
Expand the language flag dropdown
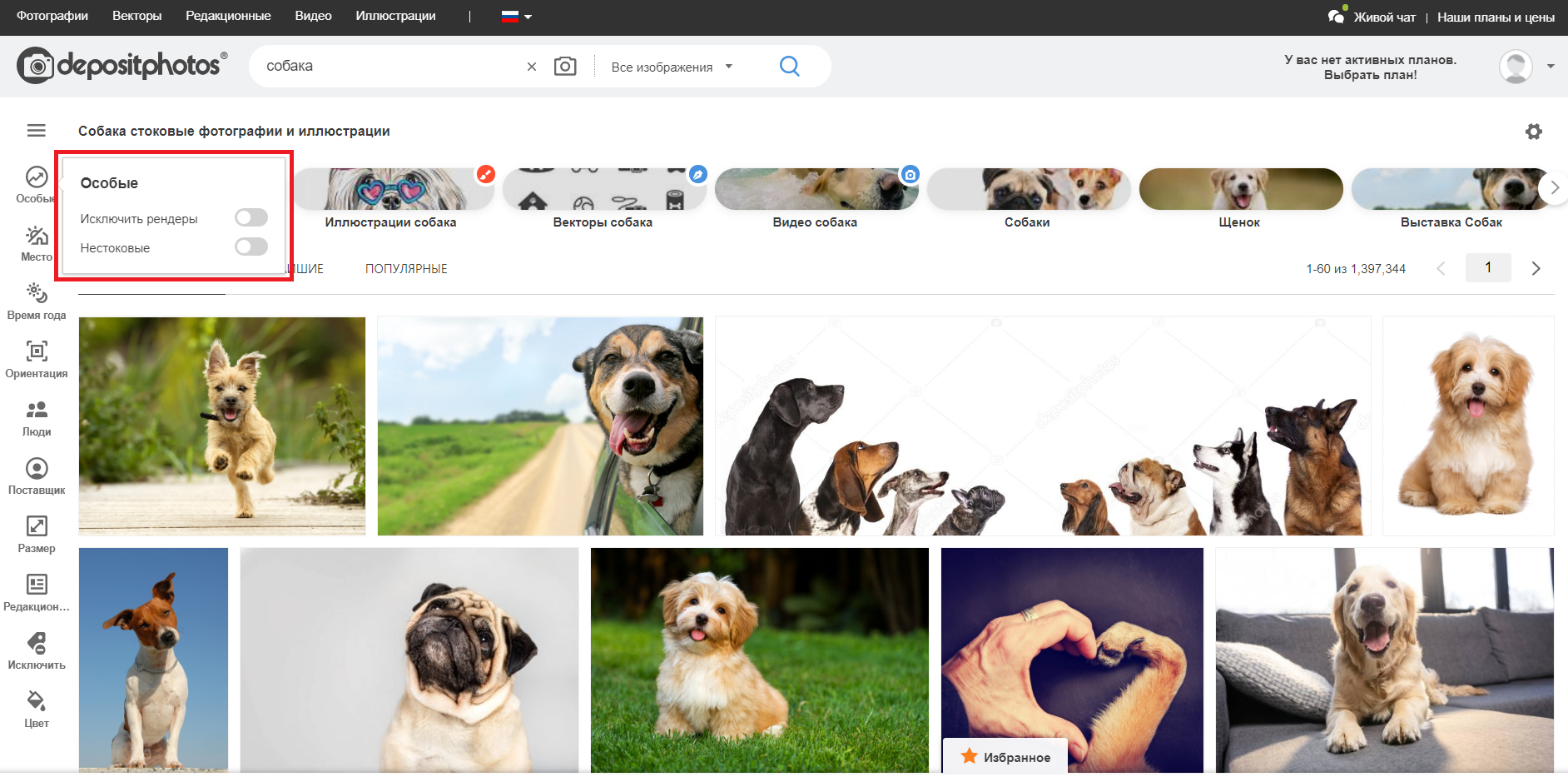pyautogui.click(x=517, y=16)
